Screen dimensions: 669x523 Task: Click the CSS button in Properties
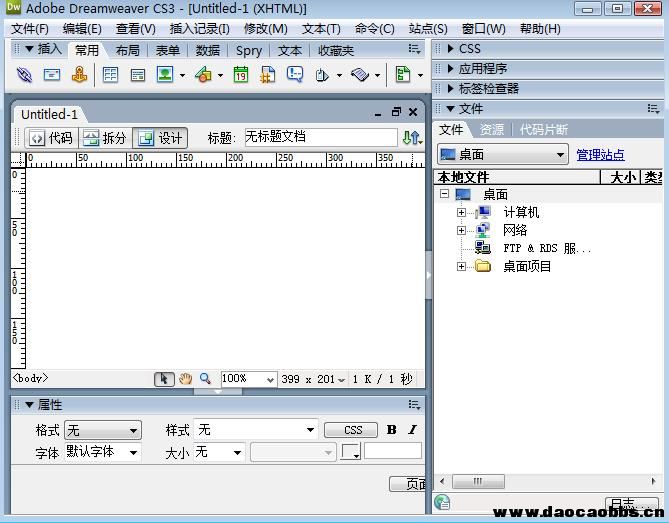(x=352, y=430)
